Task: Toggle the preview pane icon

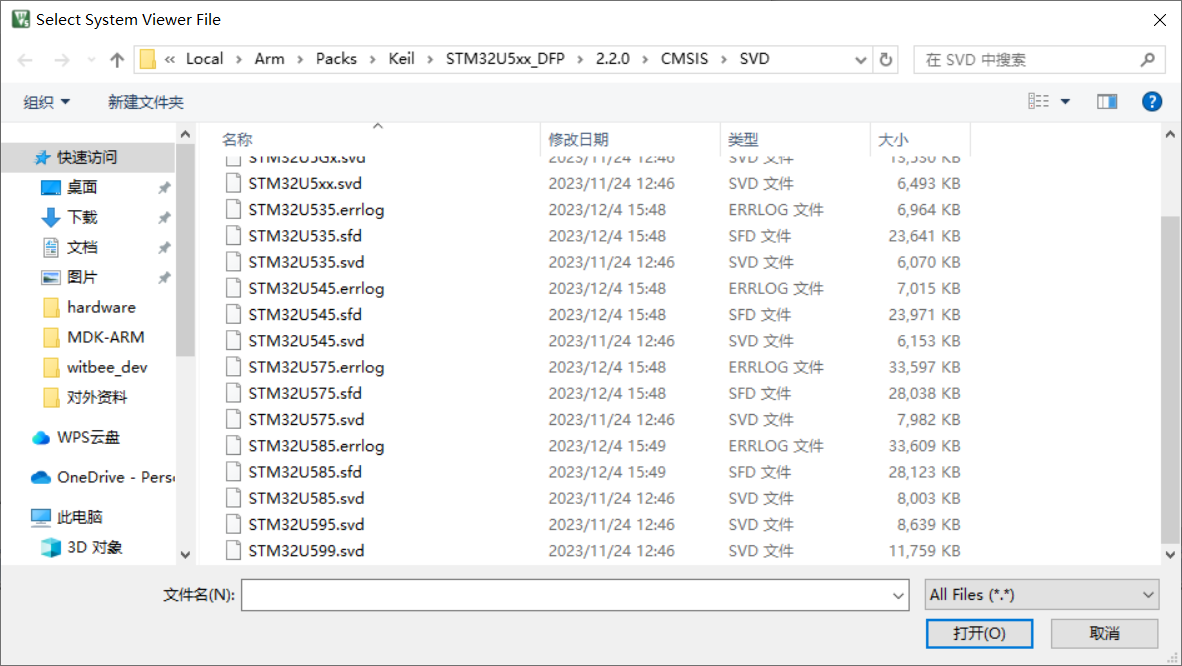Action: [x=1107, y=101]
